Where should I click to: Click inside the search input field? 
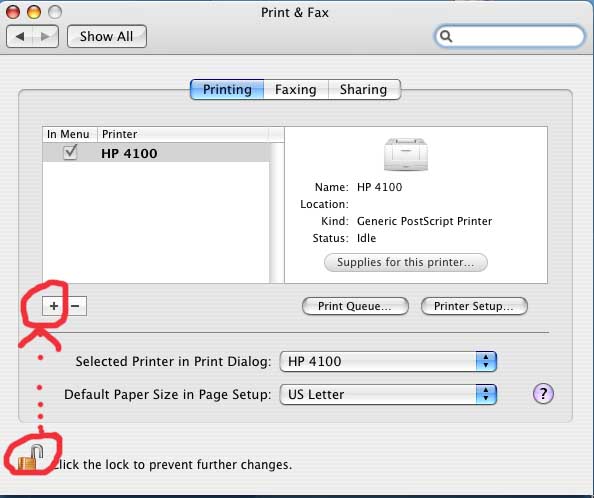point(510,36)
